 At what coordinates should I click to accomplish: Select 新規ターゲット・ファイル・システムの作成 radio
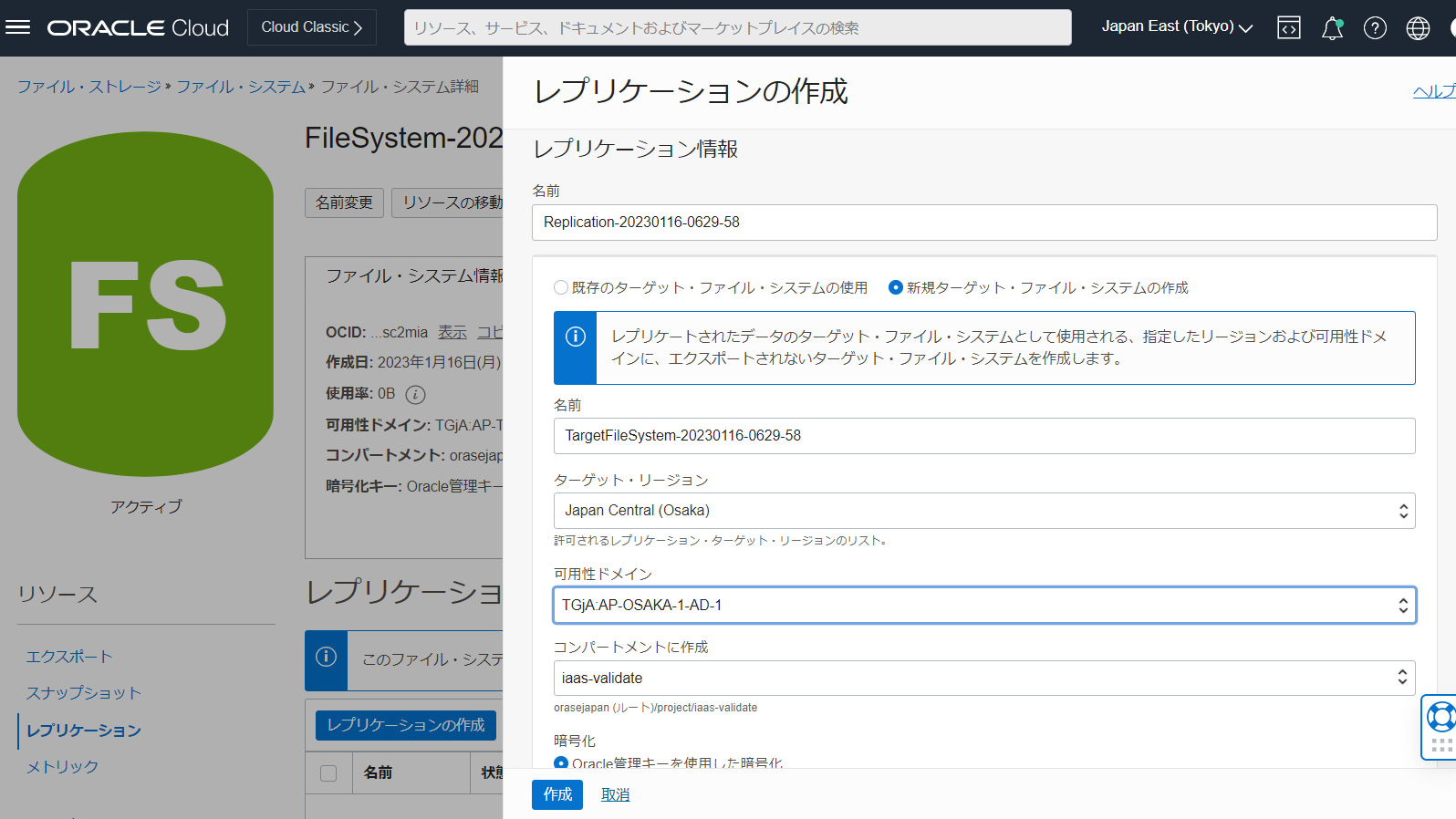click(x=896, y=287)
